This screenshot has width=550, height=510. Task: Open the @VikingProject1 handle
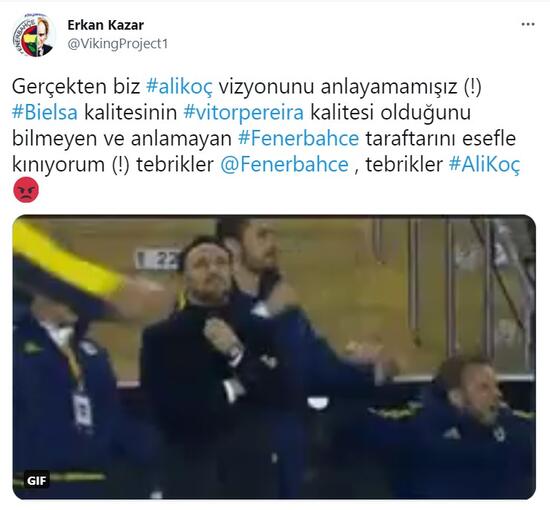(118, 44)
